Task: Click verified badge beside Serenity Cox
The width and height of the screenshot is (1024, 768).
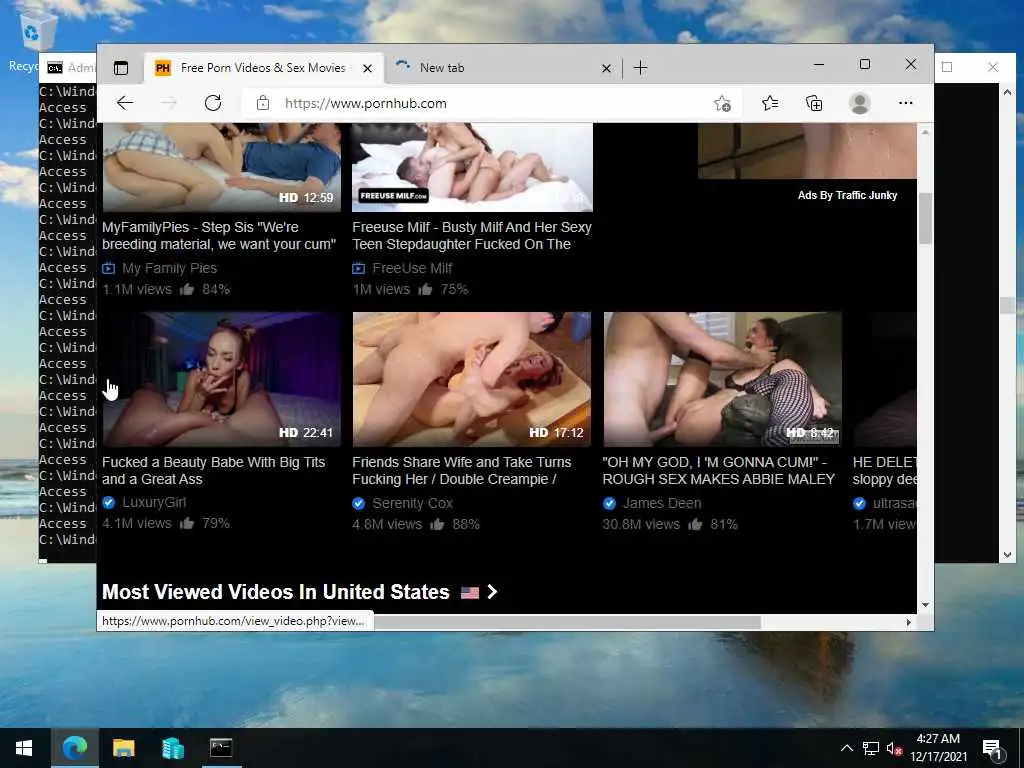Action: [x=359, y=504]
